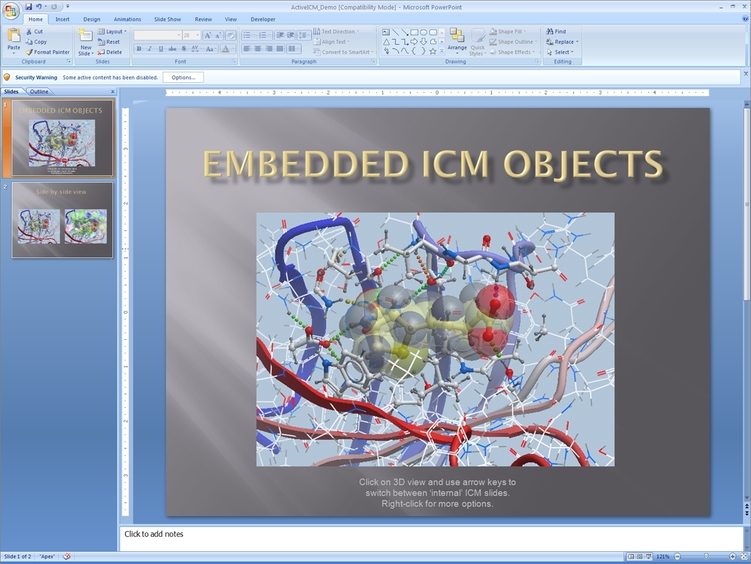Delete the selected slide
Screen dimensions: 751x564
112,52
